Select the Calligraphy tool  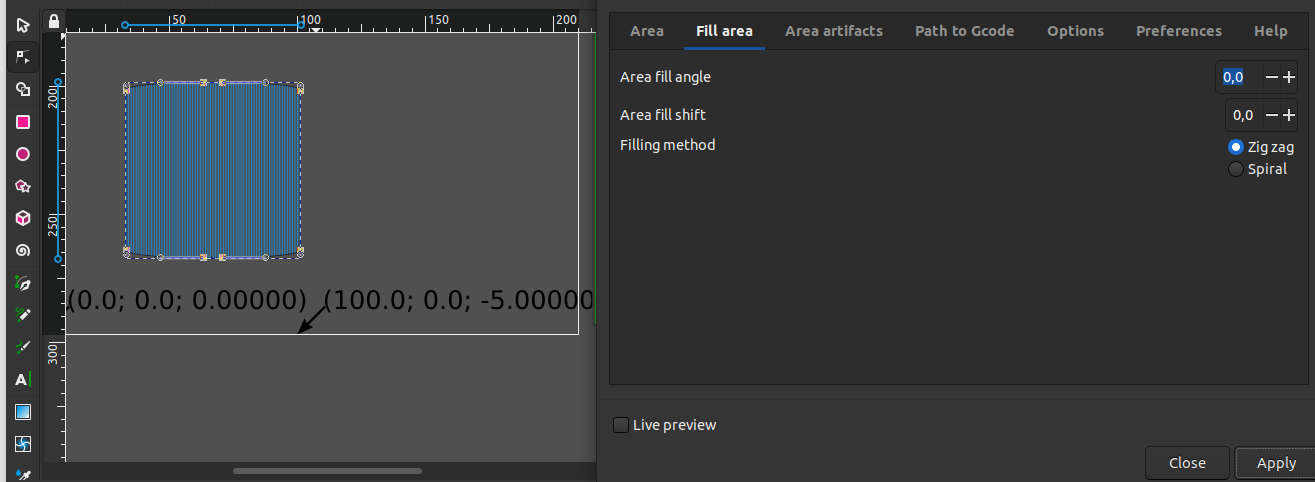pos(22,347)
